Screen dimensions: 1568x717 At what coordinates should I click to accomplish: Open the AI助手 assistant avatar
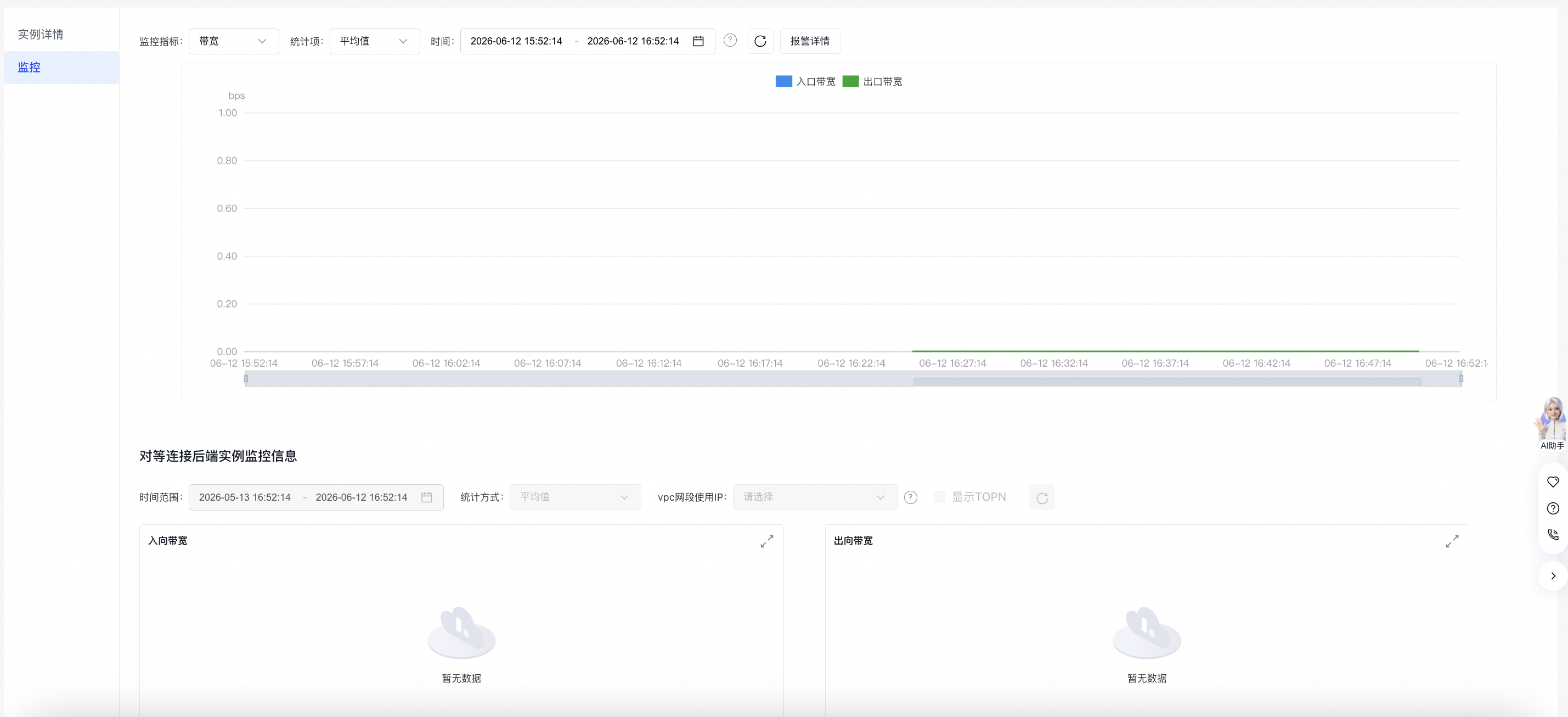pyautogui.click(x=1552, y=423)
